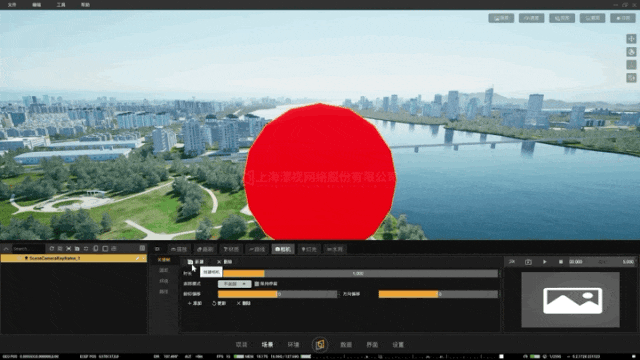
Task: Click the 00.000 current time field
Action: (576, 262)
